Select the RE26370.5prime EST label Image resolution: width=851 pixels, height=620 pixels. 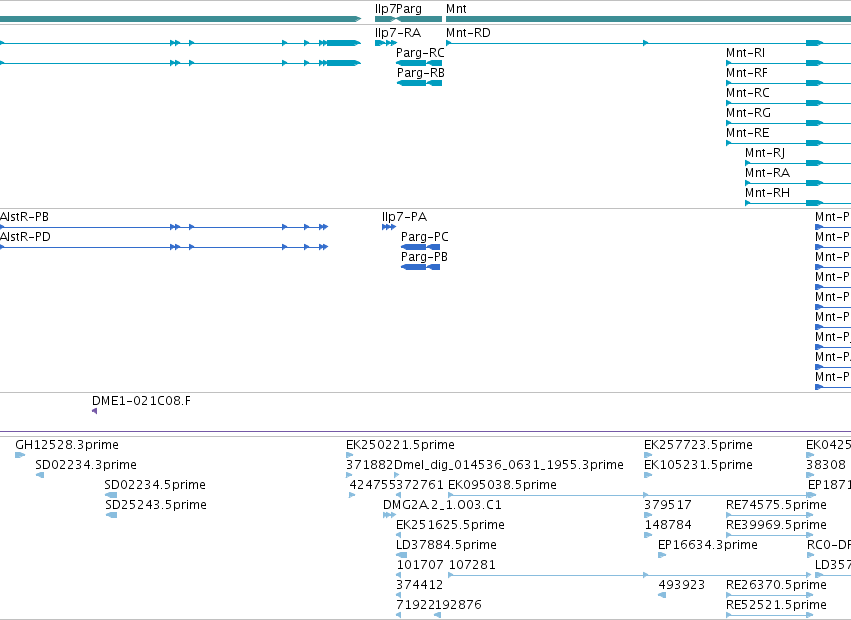pyautogui.click(x=776, y=586)
